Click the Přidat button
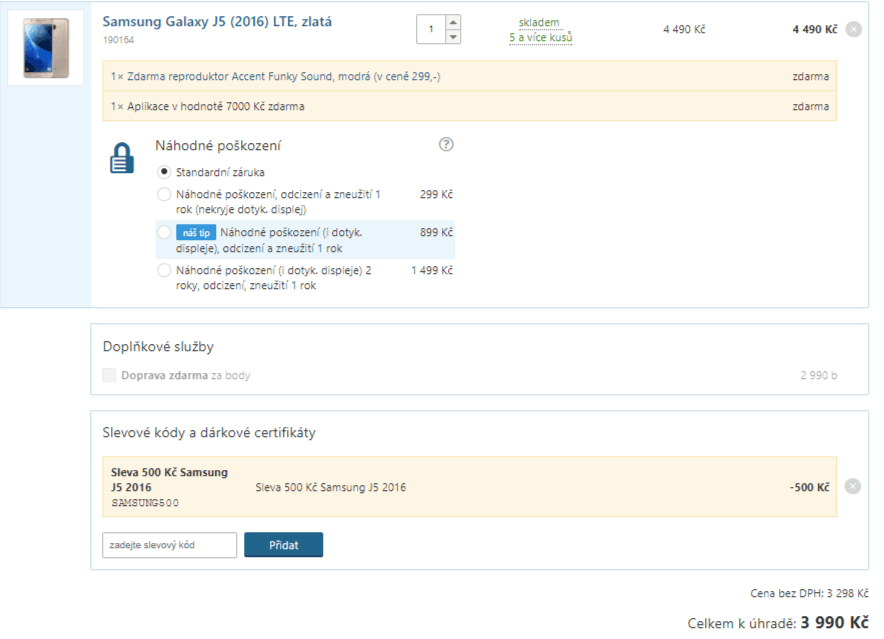Viewport: 884px width, 639px height. click(284, 545)
